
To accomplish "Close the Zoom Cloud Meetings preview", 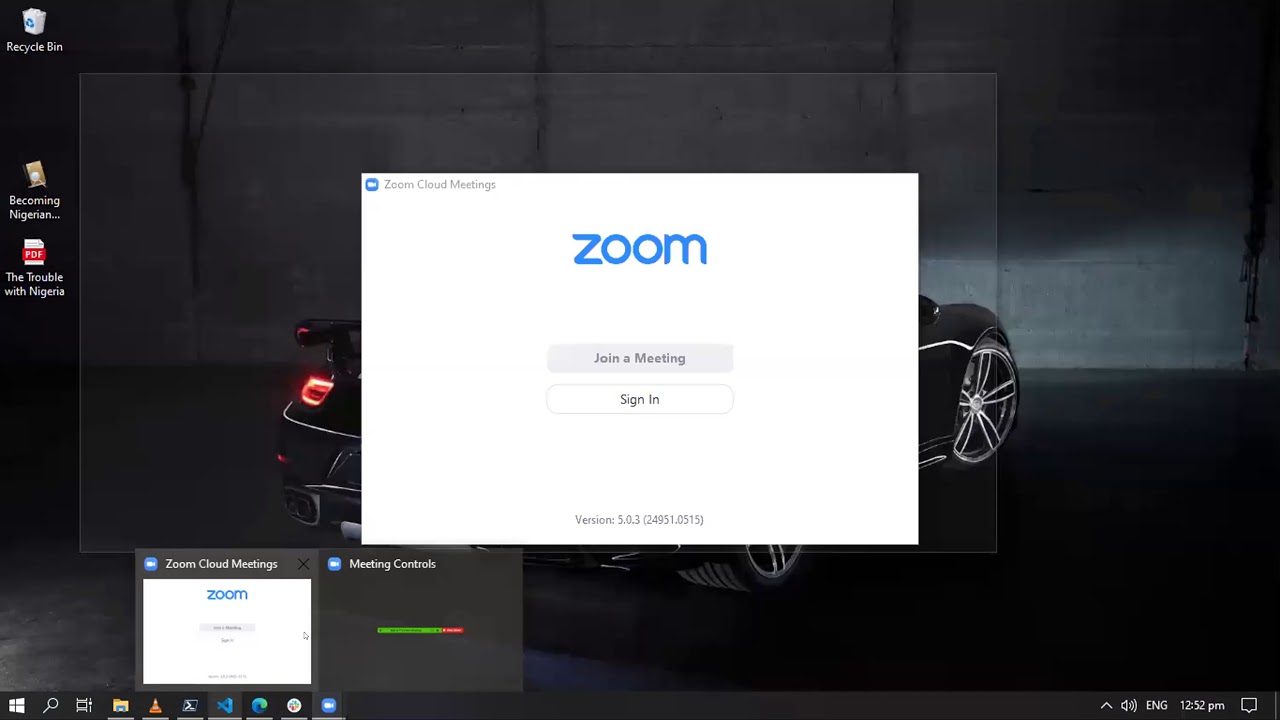I will click(x=303, y=564).
